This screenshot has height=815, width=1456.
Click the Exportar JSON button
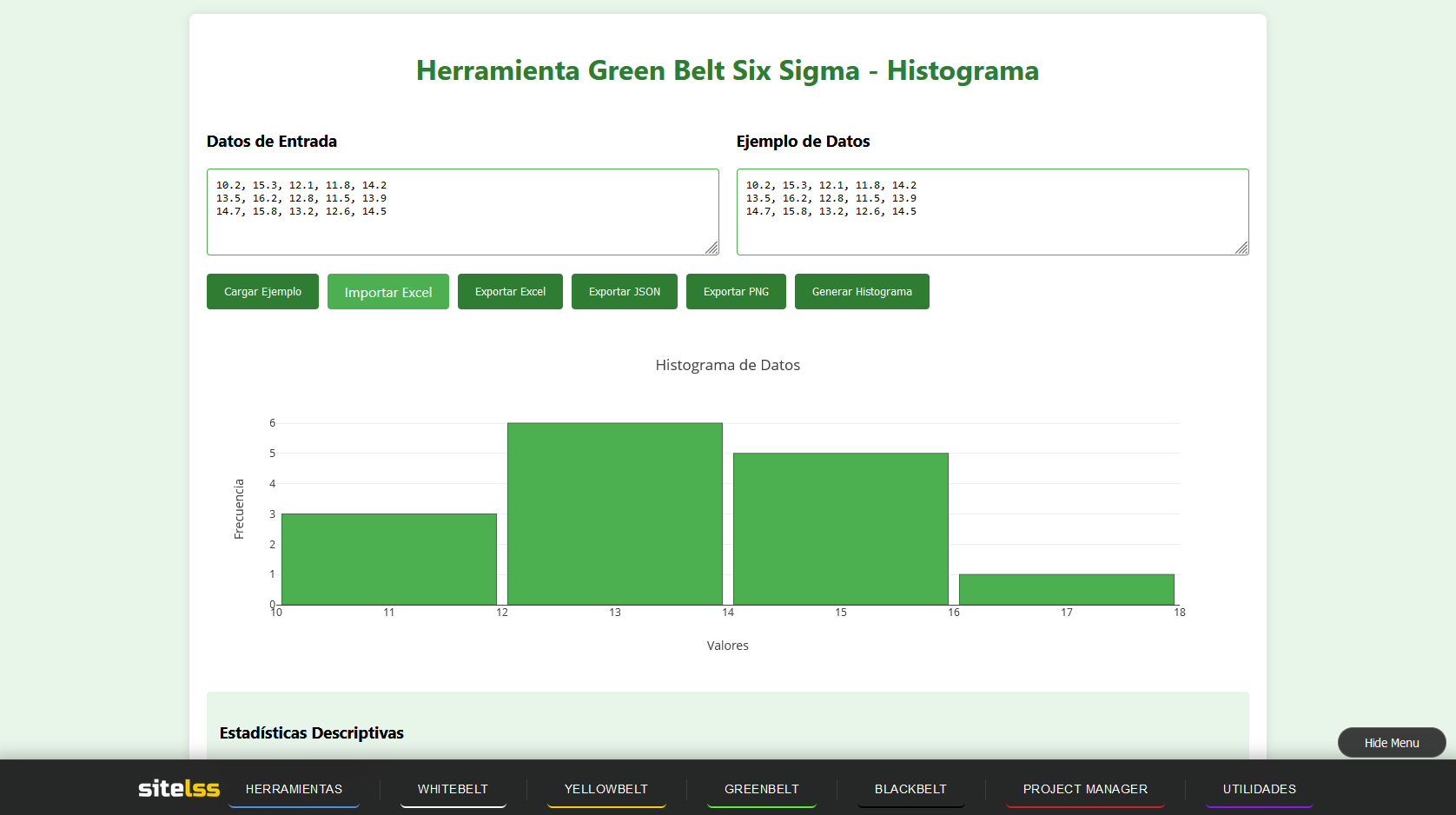624,292
